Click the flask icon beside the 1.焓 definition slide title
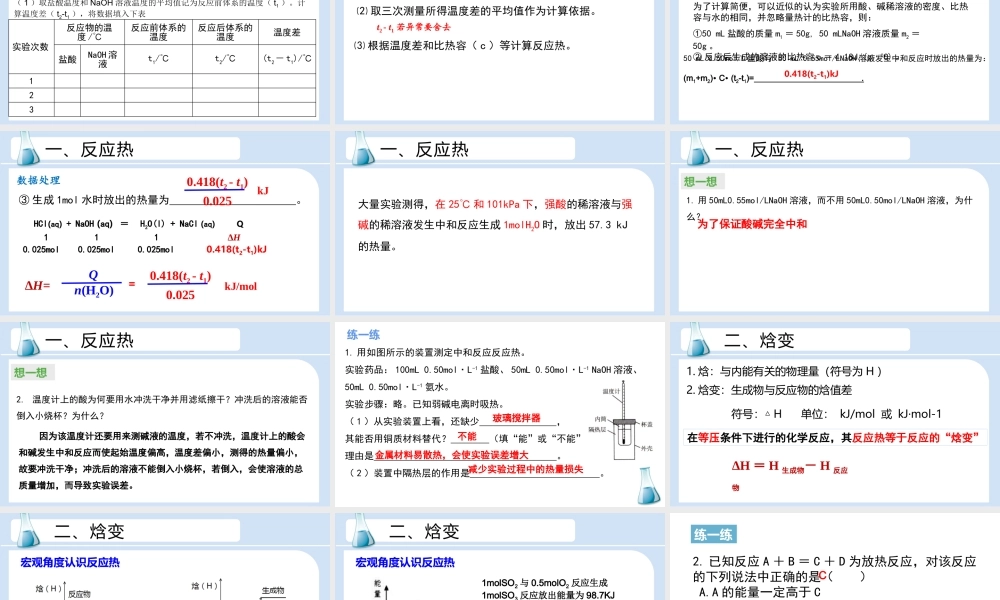Viewport: 1000px width, 600px height. coord(697,339)
